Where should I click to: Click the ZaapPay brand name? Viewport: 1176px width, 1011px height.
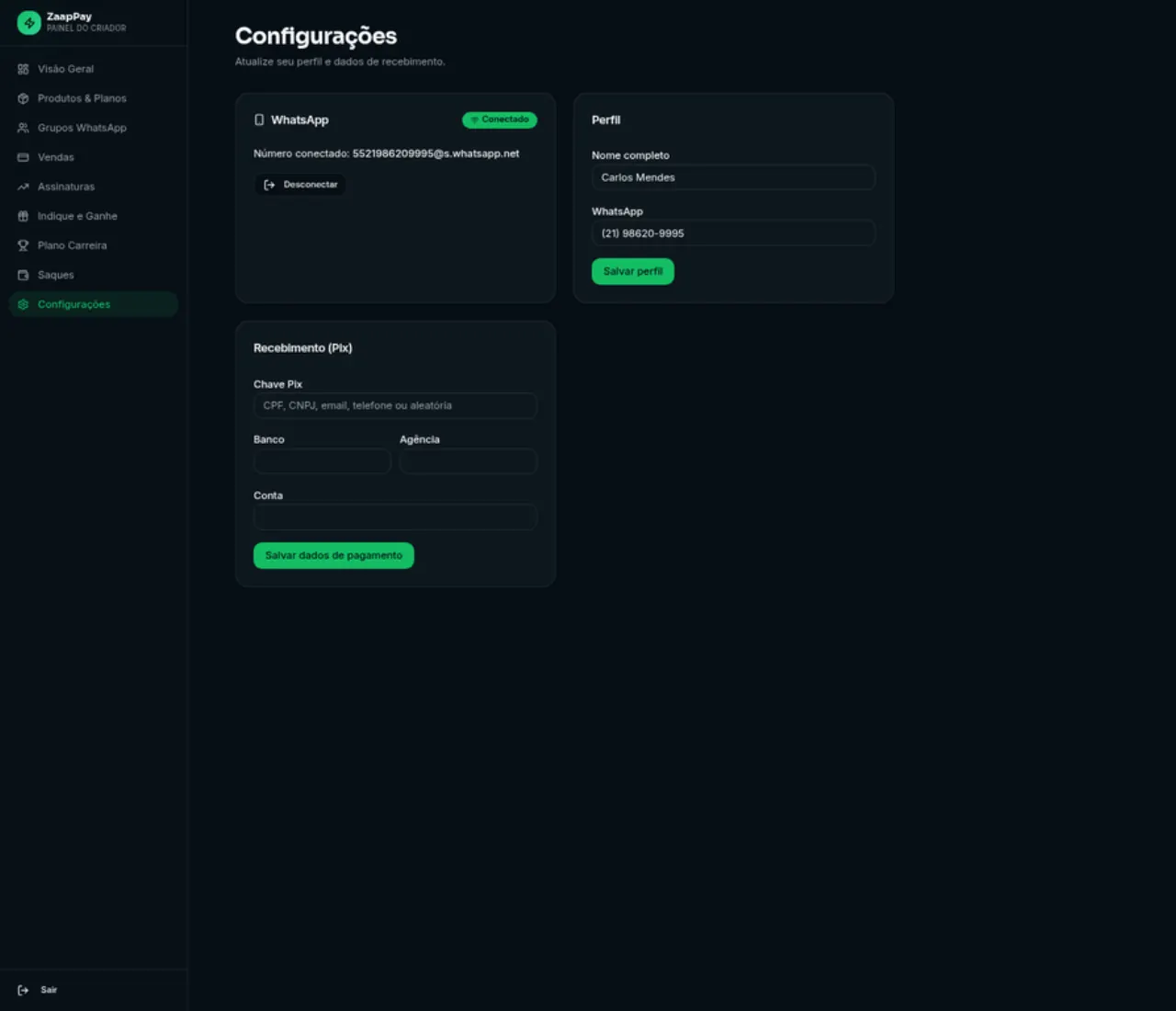(69, 17)
